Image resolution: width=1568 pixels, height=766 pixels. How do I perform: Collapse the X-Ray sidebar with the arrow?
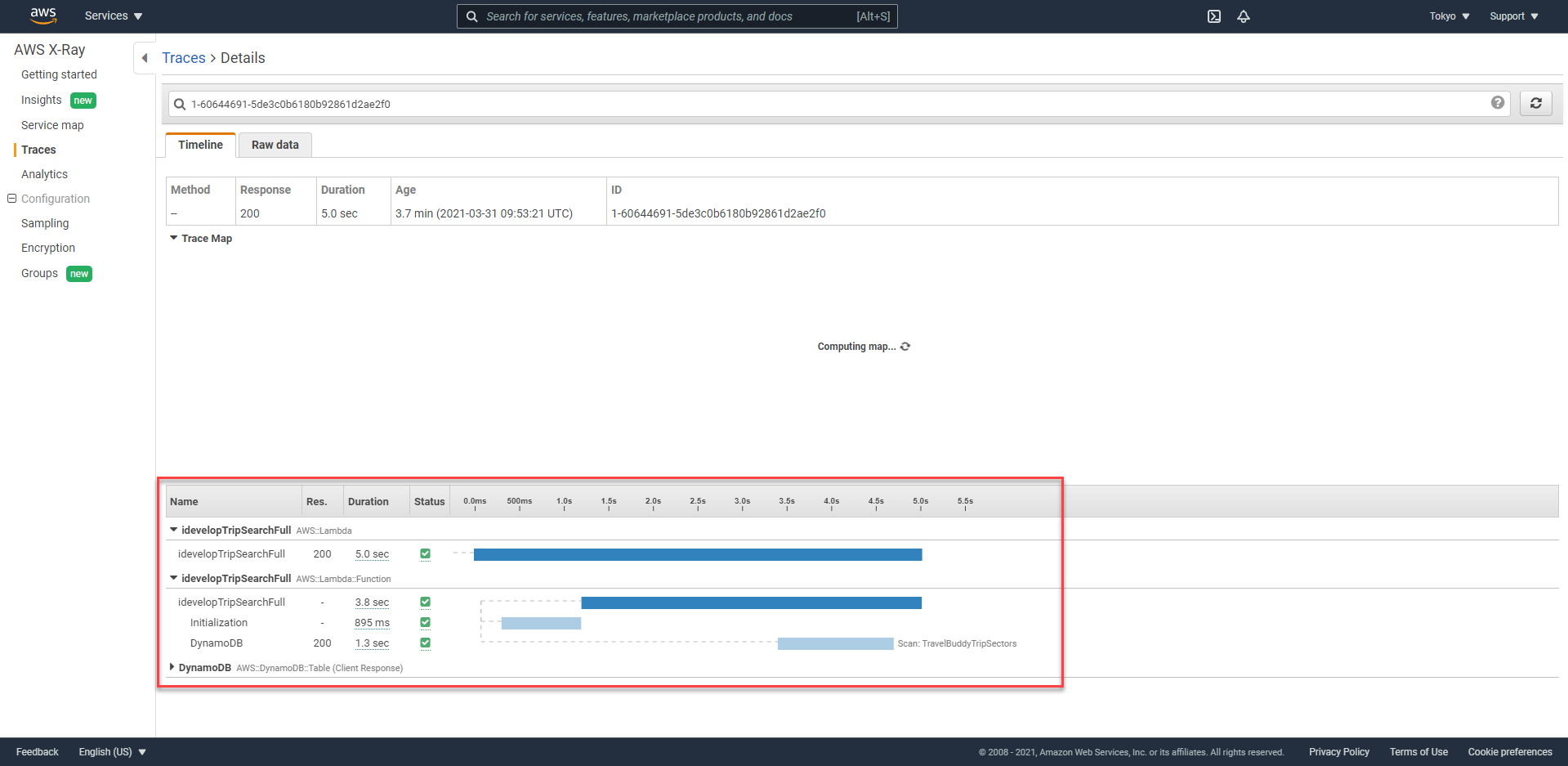(x=145, y=58)
